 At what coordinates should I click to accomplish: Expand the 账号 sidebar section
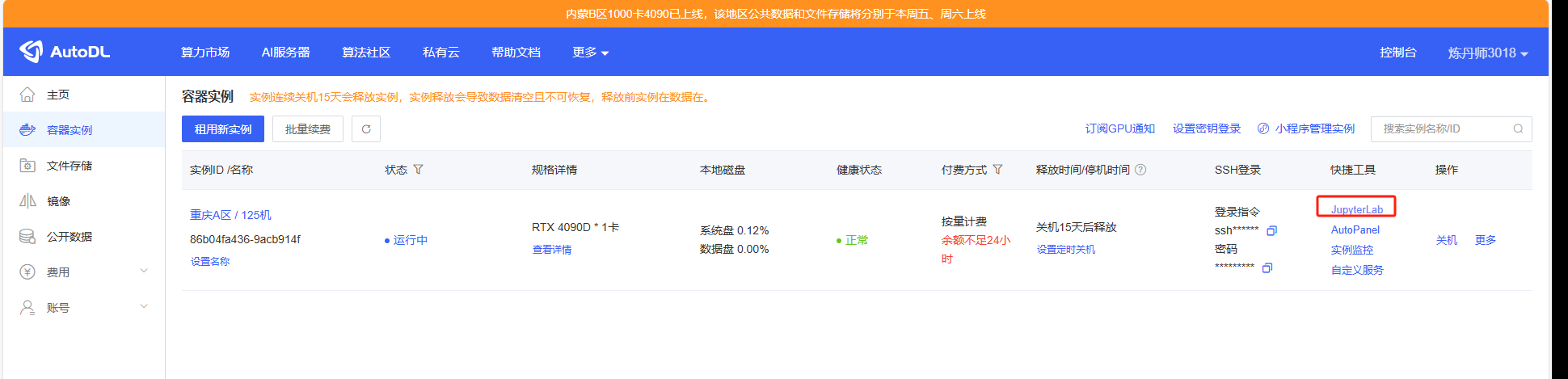coord(144,307)
